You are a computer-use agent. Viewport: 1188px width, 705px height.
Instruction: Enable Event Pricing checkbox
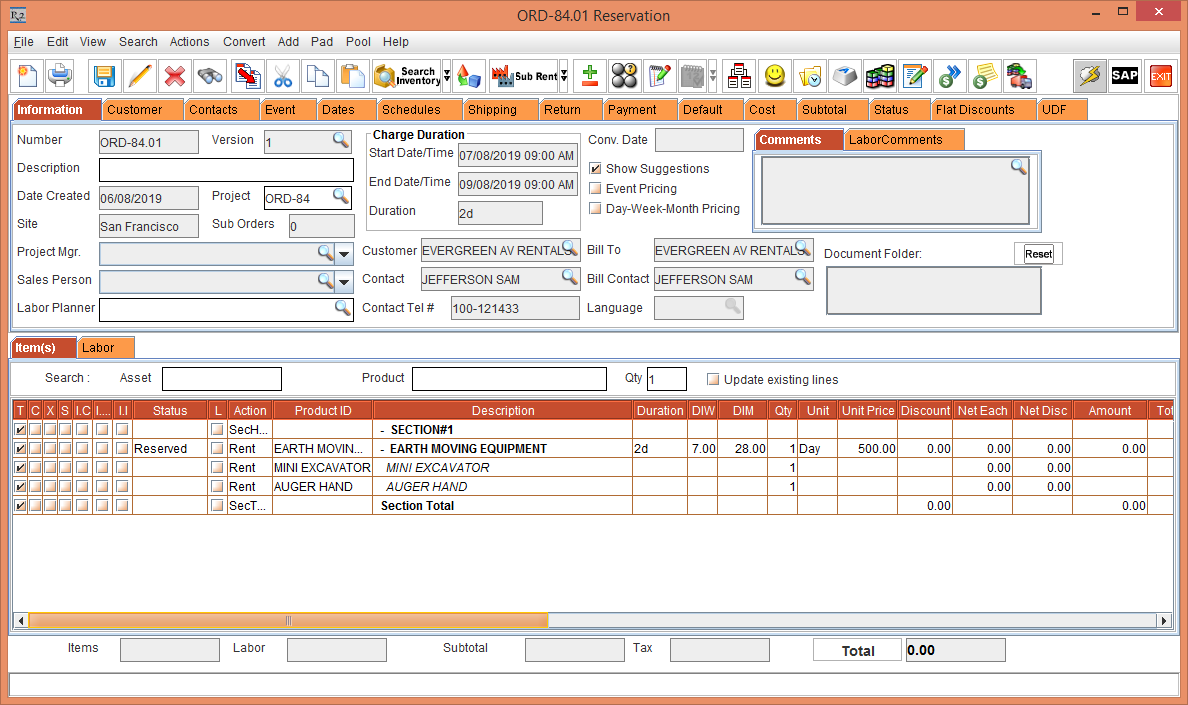pyautogui.click(x=594, y=189)
